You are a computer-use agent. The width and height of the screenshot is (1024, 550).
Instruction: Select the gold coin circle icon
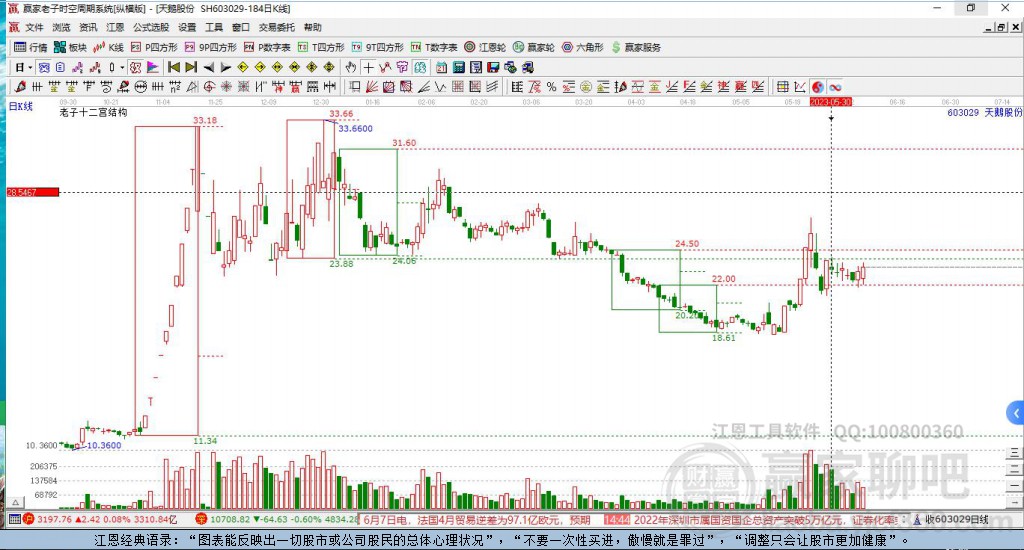(x=586, y=86)
